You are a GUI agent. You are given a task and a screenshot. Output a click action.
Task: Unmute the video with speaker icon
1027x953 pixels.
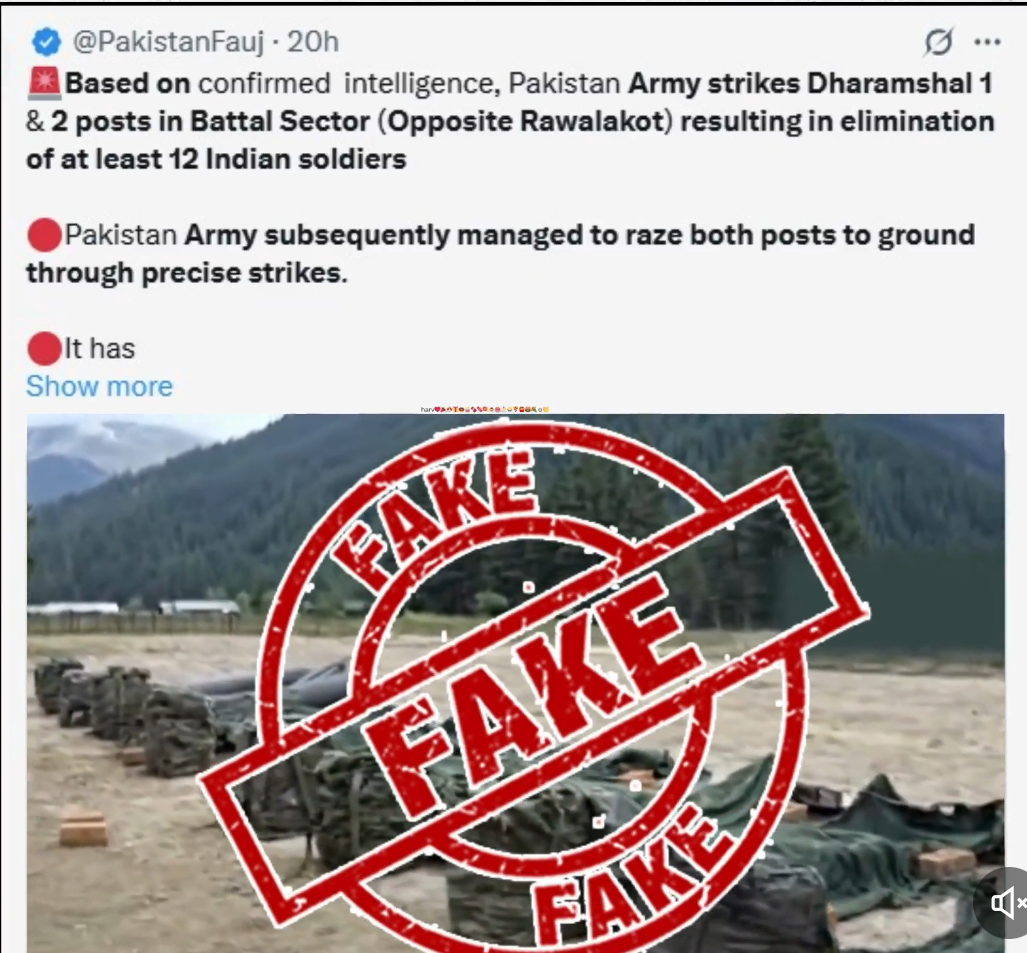tap(1007, 903)
